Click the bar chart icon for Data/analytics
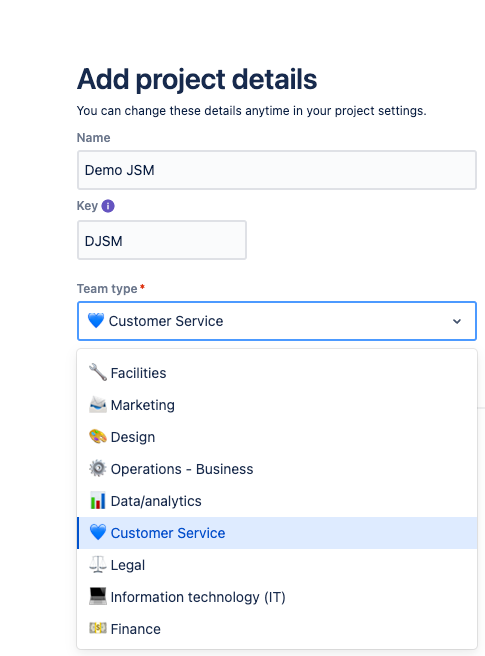The height and width of the screenshot is (656, 485). 98,500
